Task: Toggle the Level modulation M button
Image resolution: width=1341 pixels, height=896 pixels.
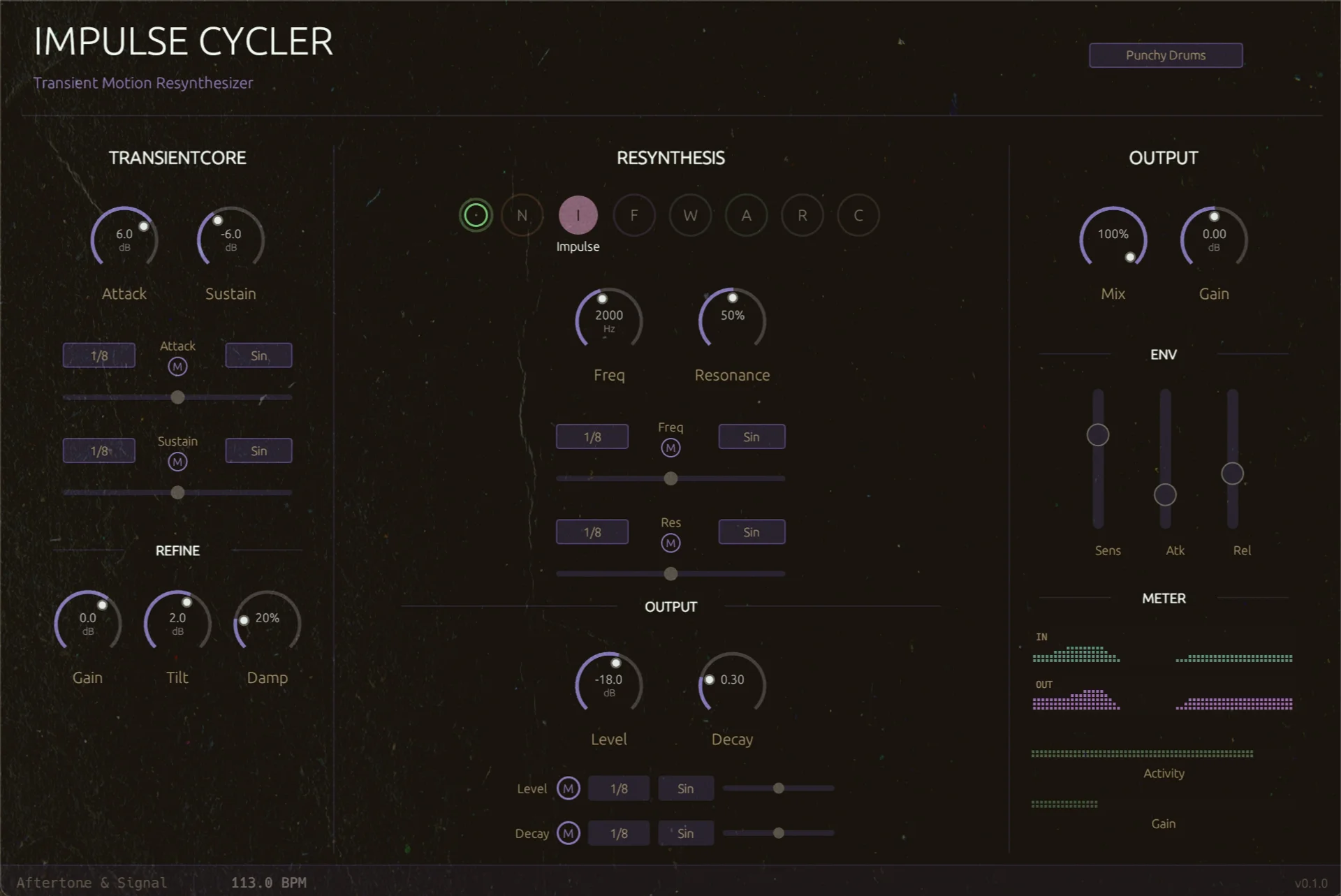Action: tap(568, 788)
